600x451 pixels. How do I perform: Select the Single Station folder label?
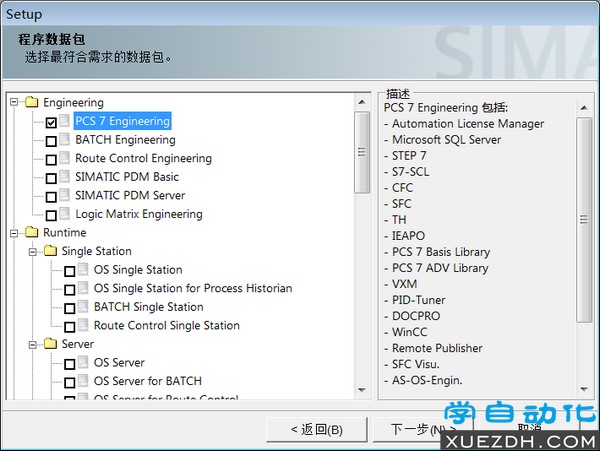click(97, 251)
